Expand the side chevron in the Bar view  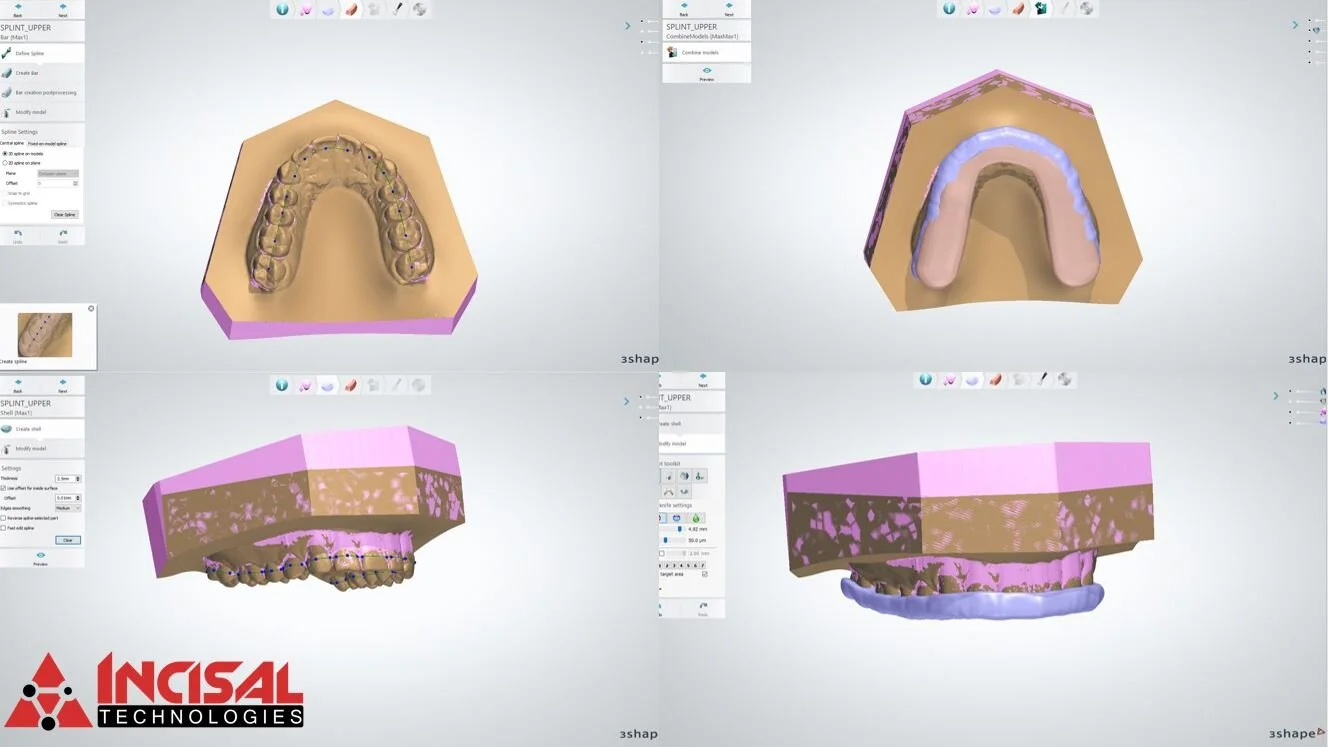628,26
